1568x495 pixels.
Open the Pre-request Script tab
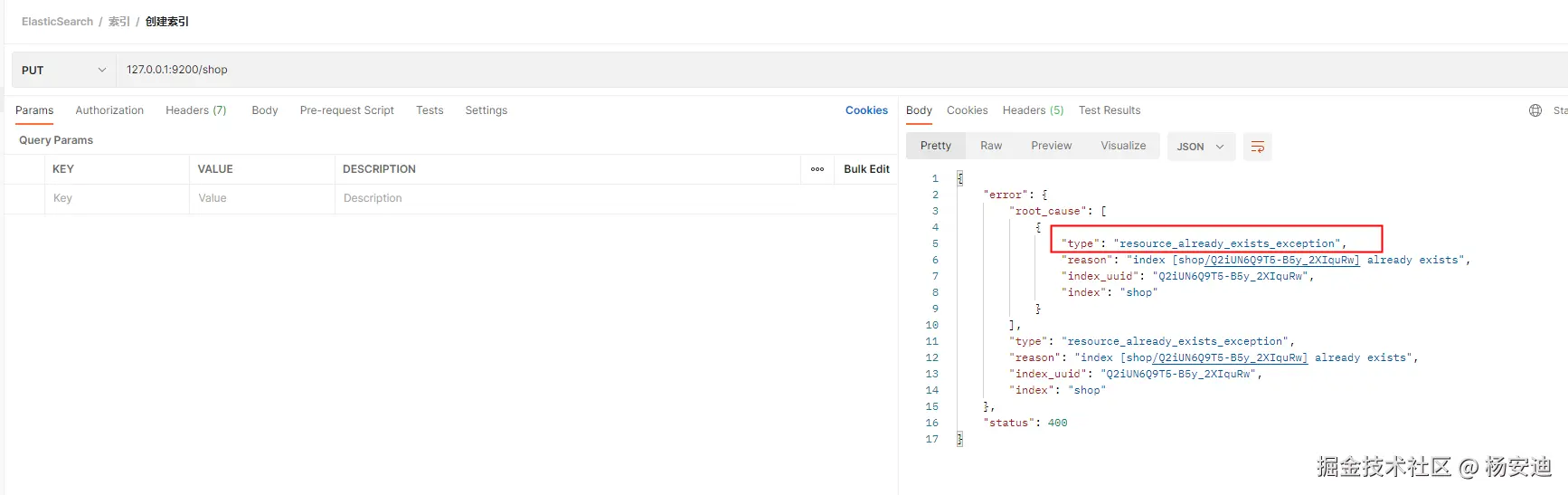(346, 110)
